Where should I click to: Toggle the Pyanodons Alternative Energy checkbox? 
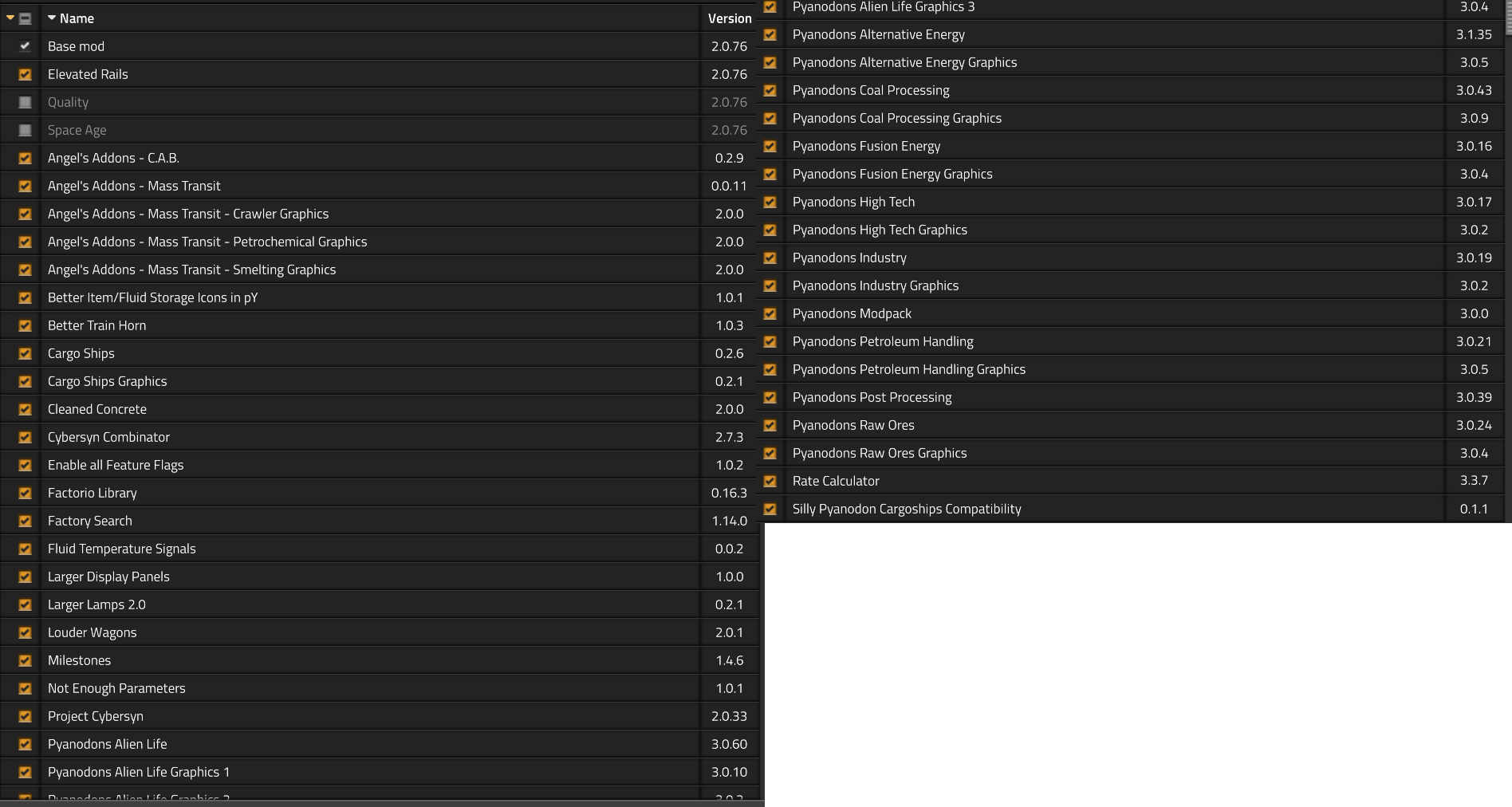click(770, 34)
